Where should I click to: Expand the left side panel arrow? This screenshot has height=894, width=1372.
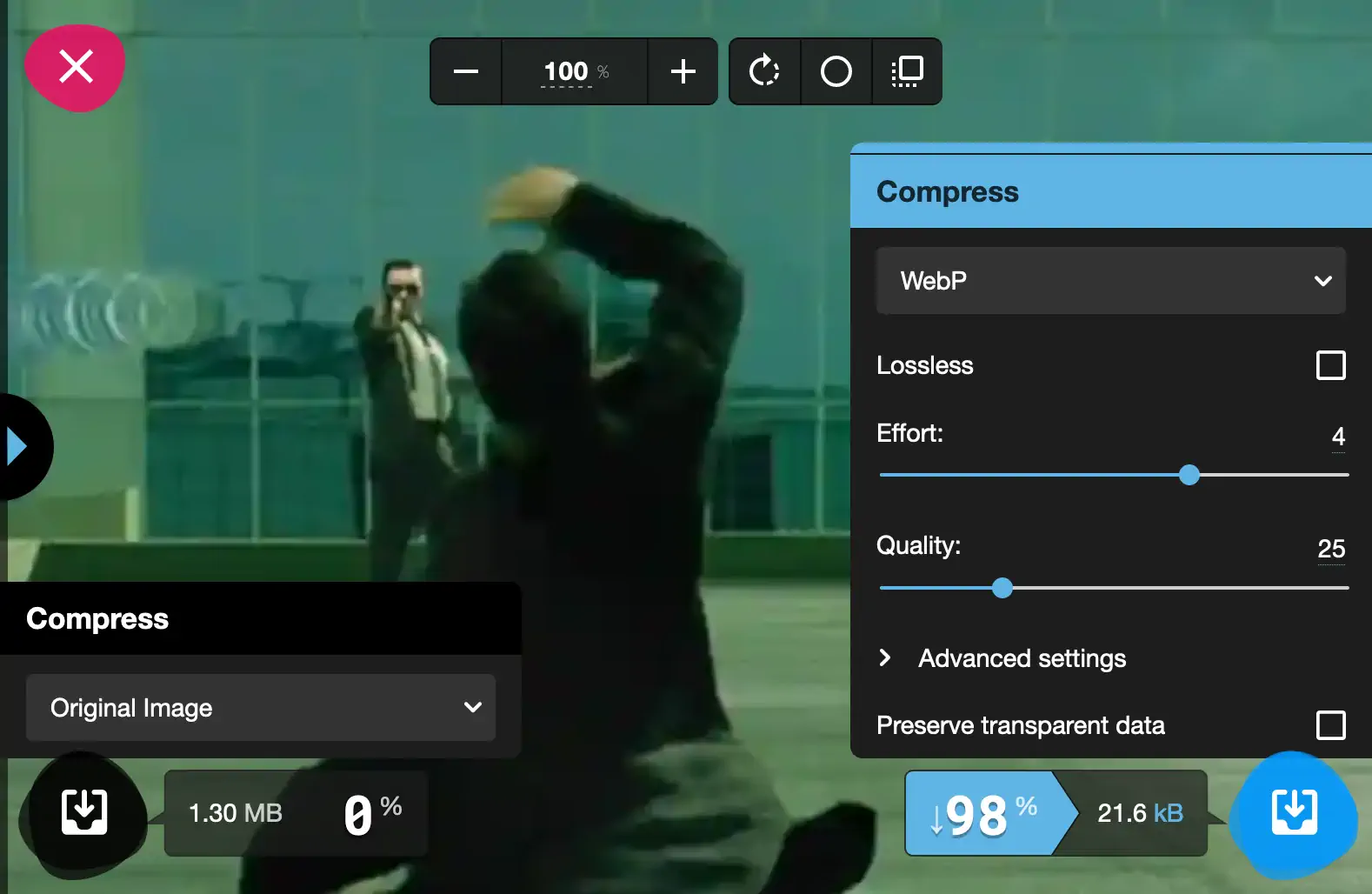[x=19, y=446]
